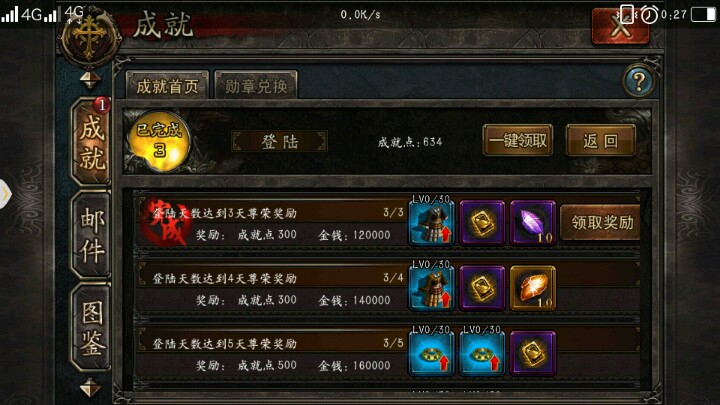Screen dimensions: 720x405
Task: Click the 一键领取 button
Action: click(x=518, y=141)
